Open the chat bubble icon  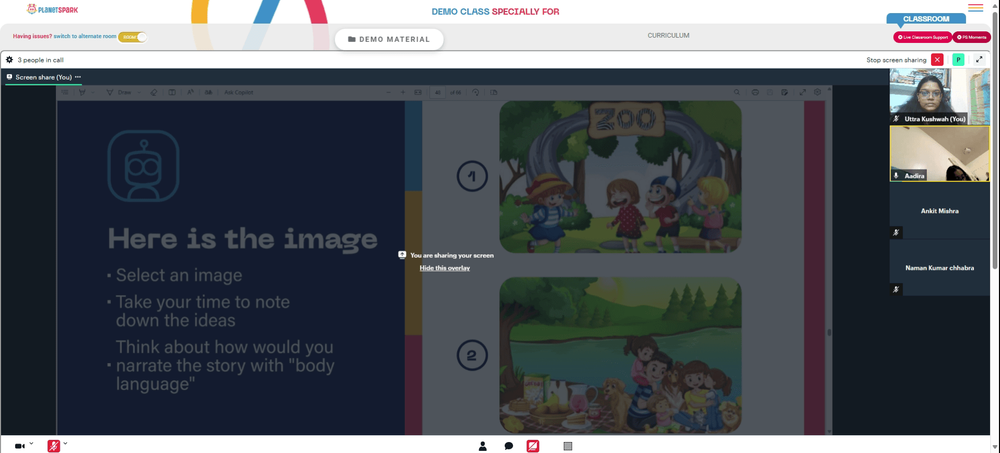(x=508, y=446)
